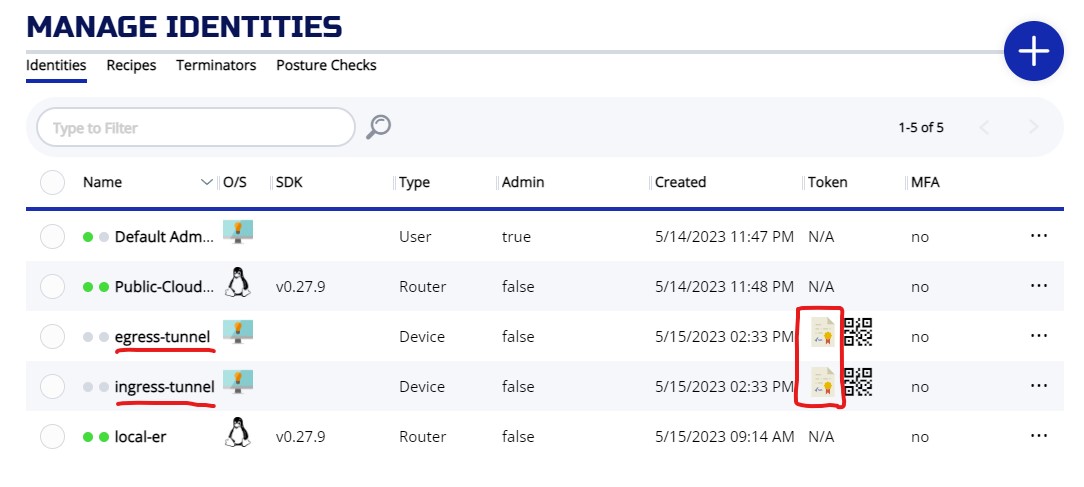Open the egress-tunnel identity name
The height and width of the screenshot is (487, 1084).
[x=163, y=337]
